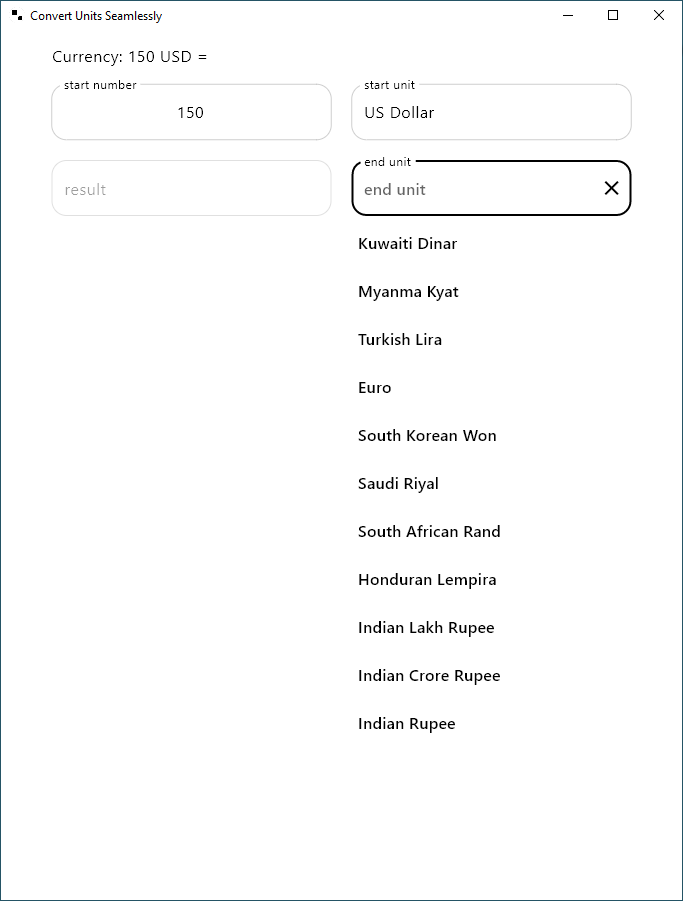Focus the end unit search box
Screen dimensions: 683x901
[x=477, y=189]
